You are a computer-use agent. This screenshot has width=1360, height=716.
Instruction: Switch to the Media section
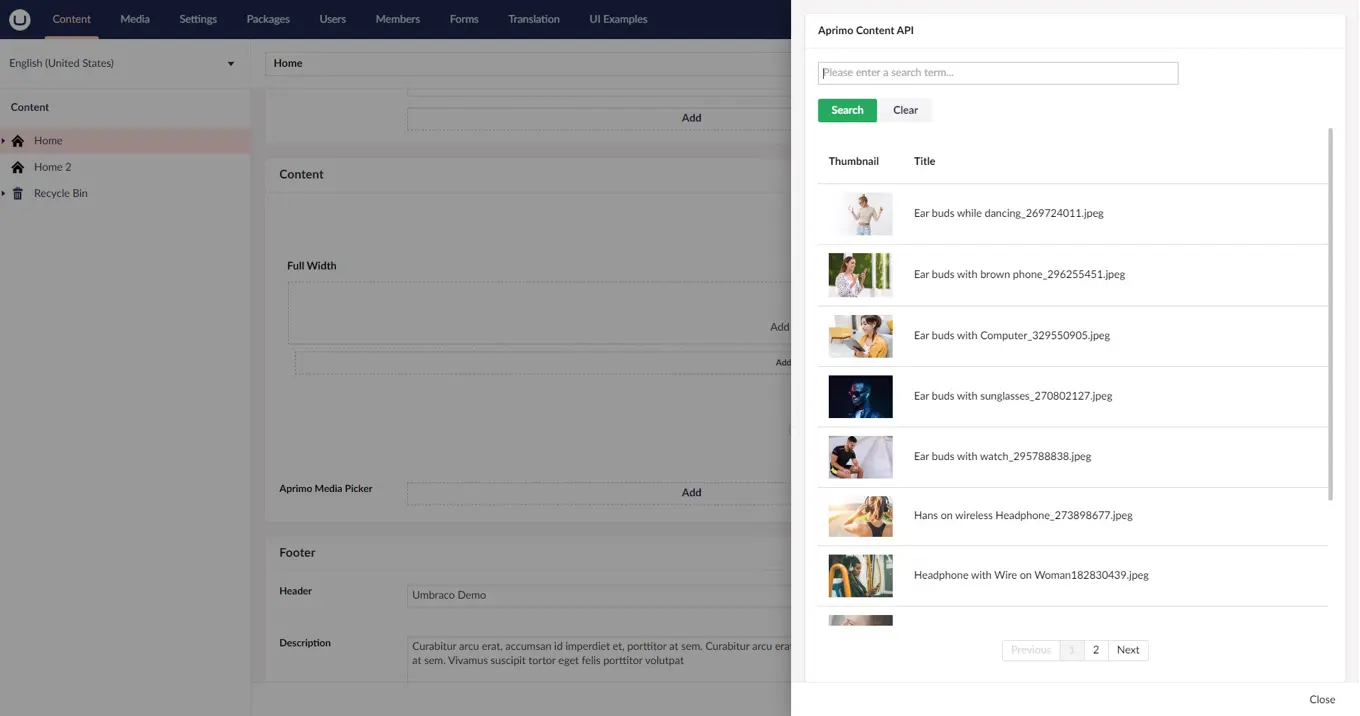(x=135, y=19)
